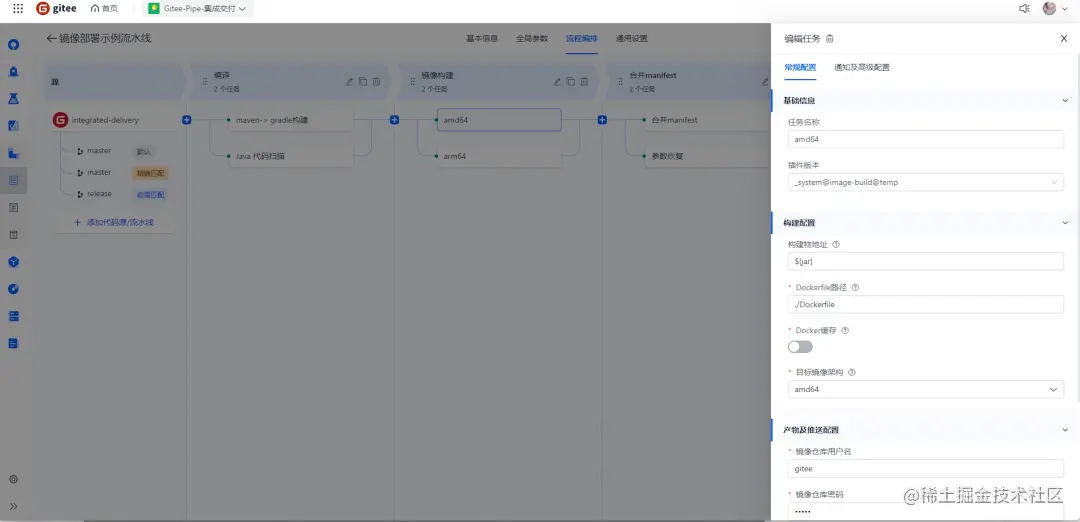1080x522 pixels.
Task: Toggle the Docker缓存 switch
Action: point(800,346)
